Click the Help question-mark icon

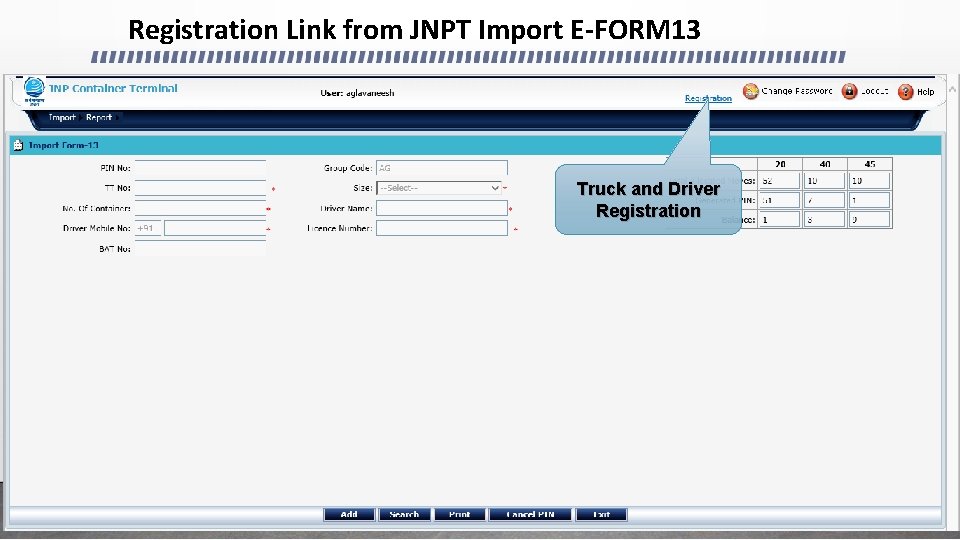pyautogui.click(x=906, y=92)
